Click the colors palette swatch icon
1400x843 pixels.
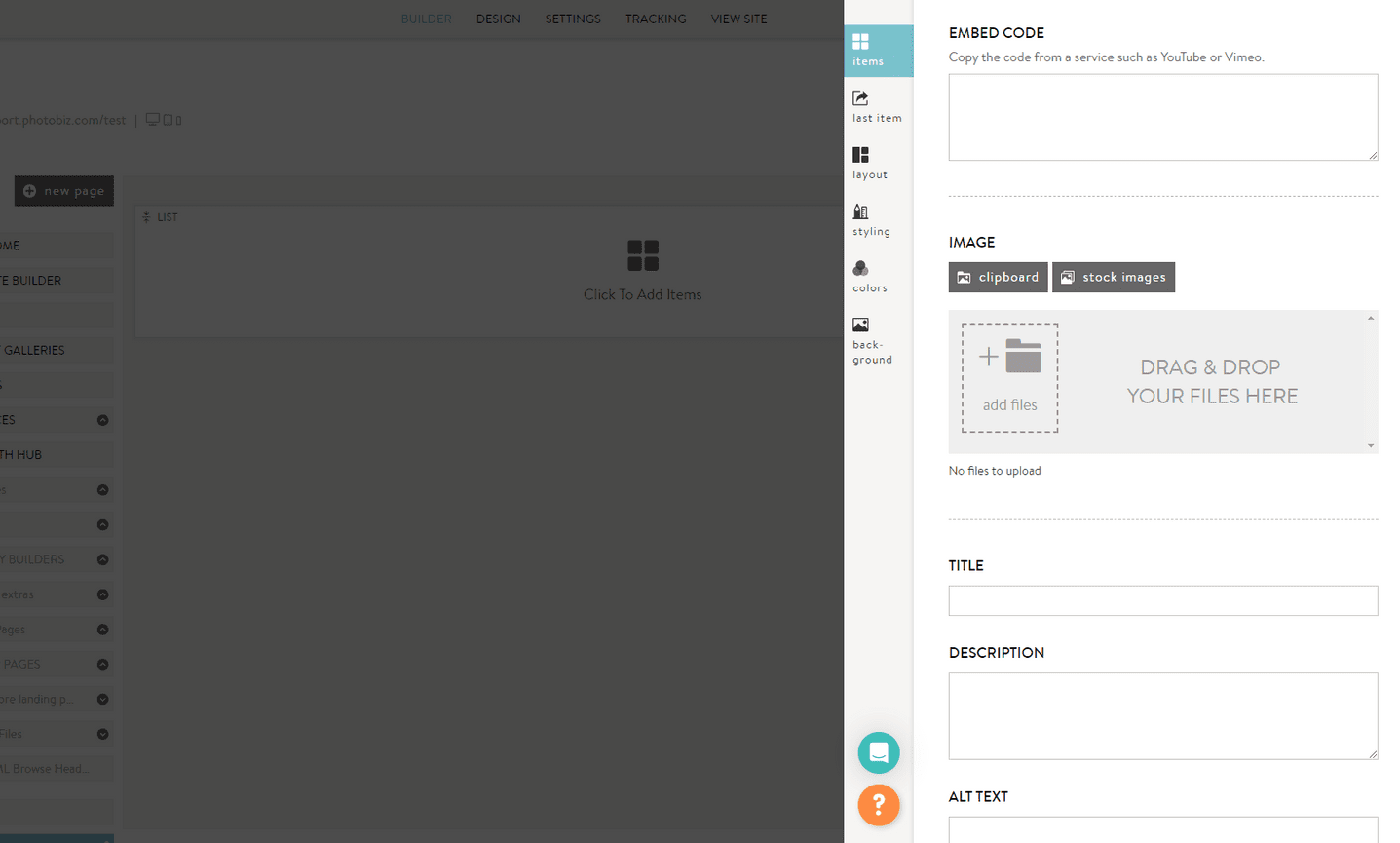point(860,268)
